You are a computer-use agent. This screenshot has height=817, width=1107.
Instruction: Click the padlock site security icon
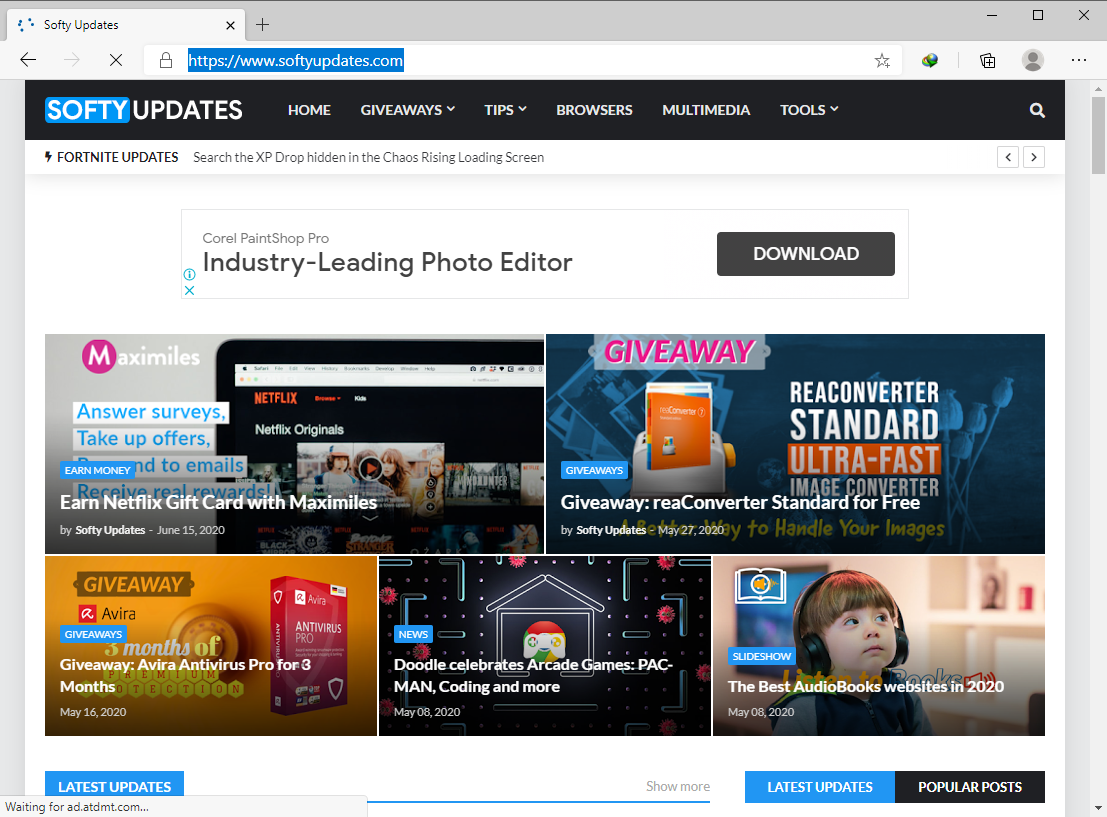tap(166, 60)
